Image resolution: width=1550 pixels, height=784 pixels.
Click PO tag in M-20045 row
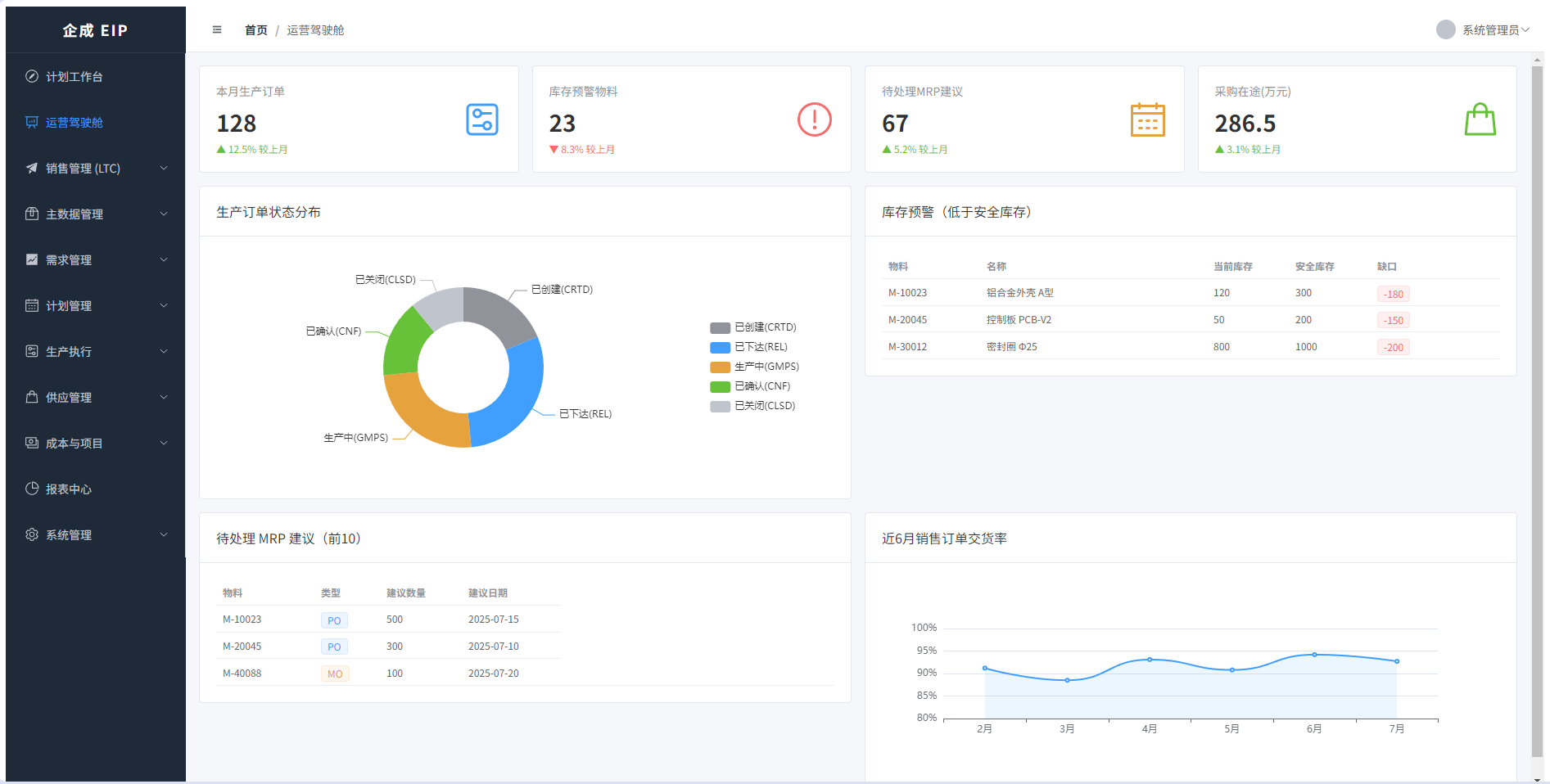[x=334, y=647]
